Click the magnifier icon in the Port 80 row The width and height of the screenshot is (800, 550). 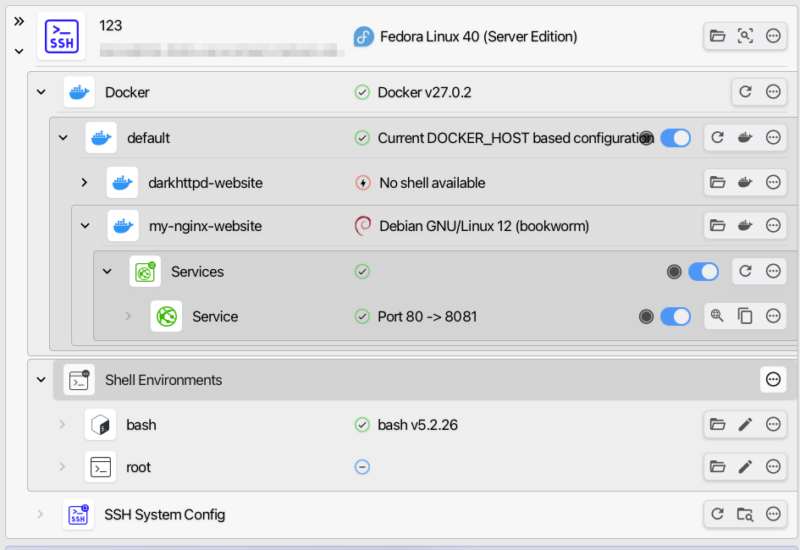[717, 316]
